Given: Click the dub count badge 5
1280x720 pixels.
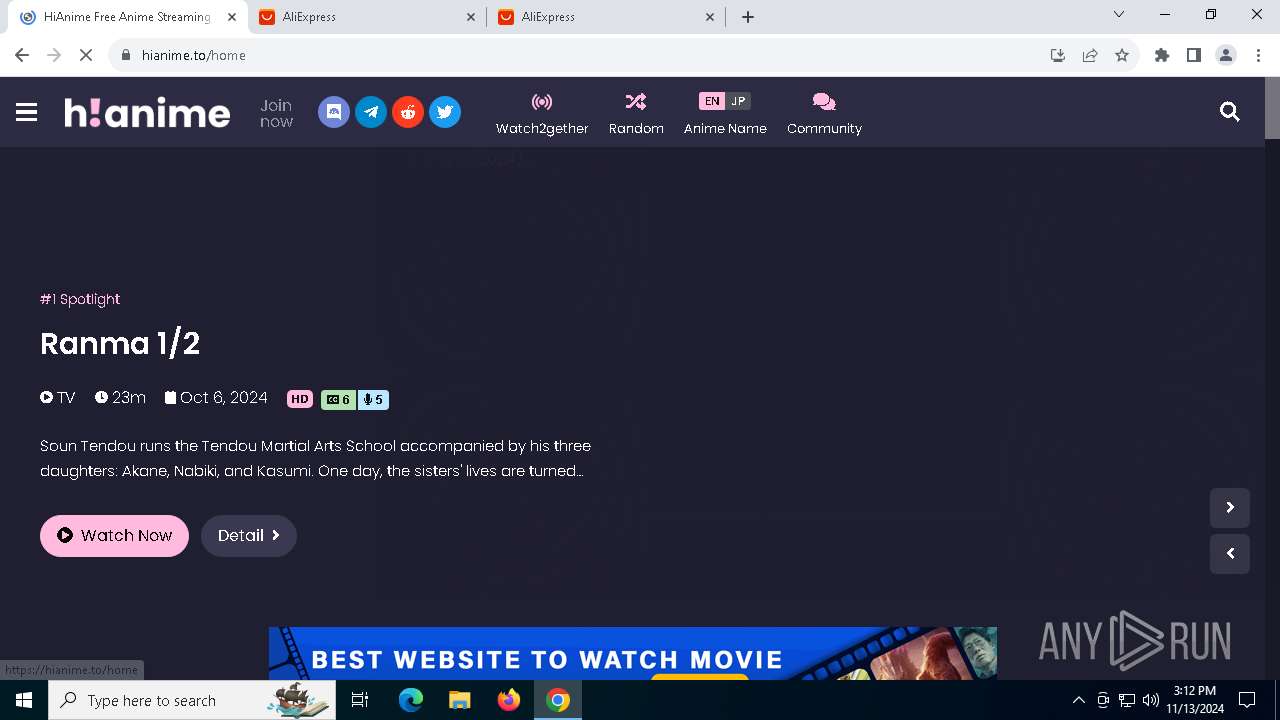Looking at the screenshot, I should click(x=372, y=399).
